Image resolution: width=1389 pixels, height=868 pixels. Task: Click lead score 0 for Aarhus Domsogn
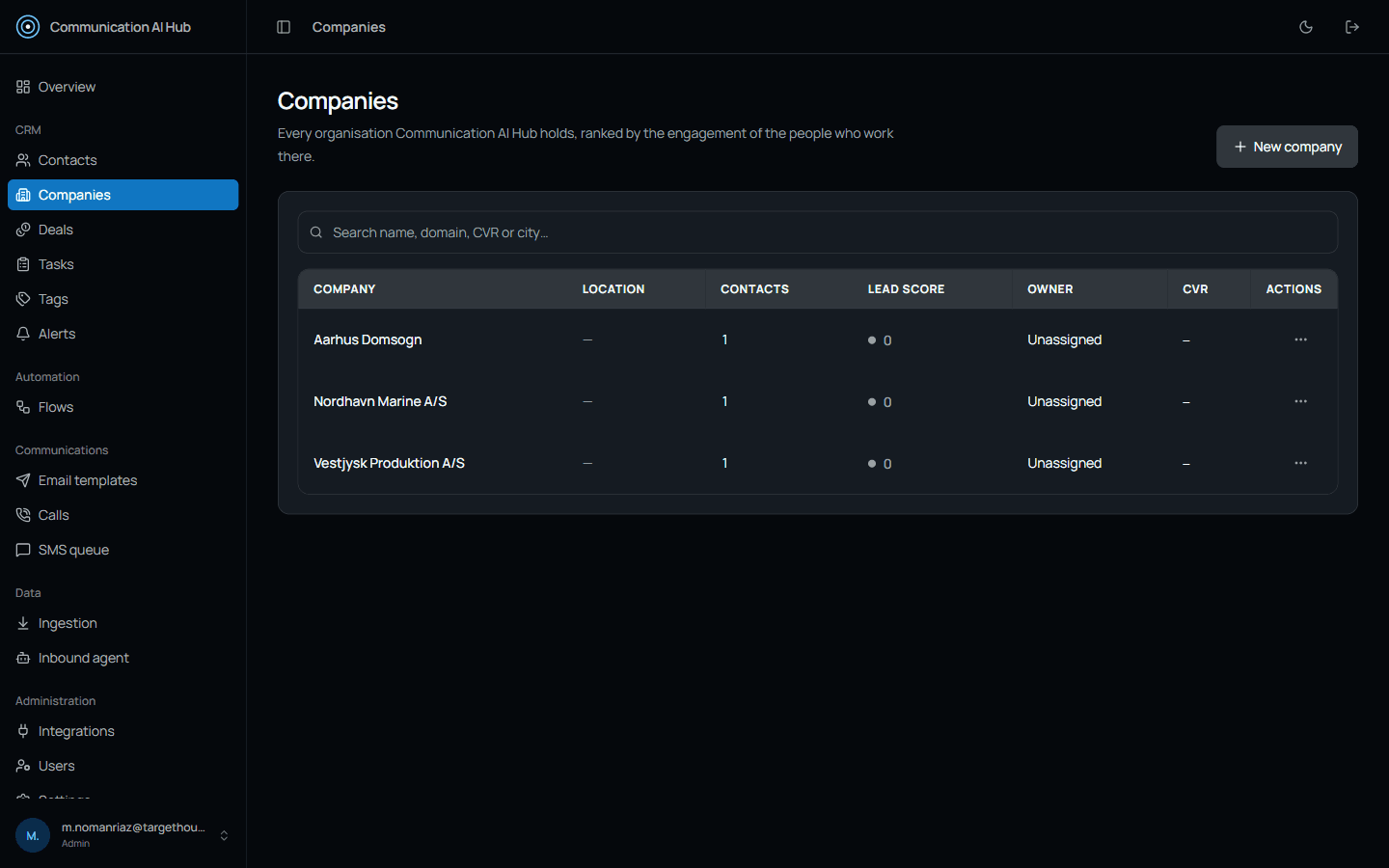[880, 340]
